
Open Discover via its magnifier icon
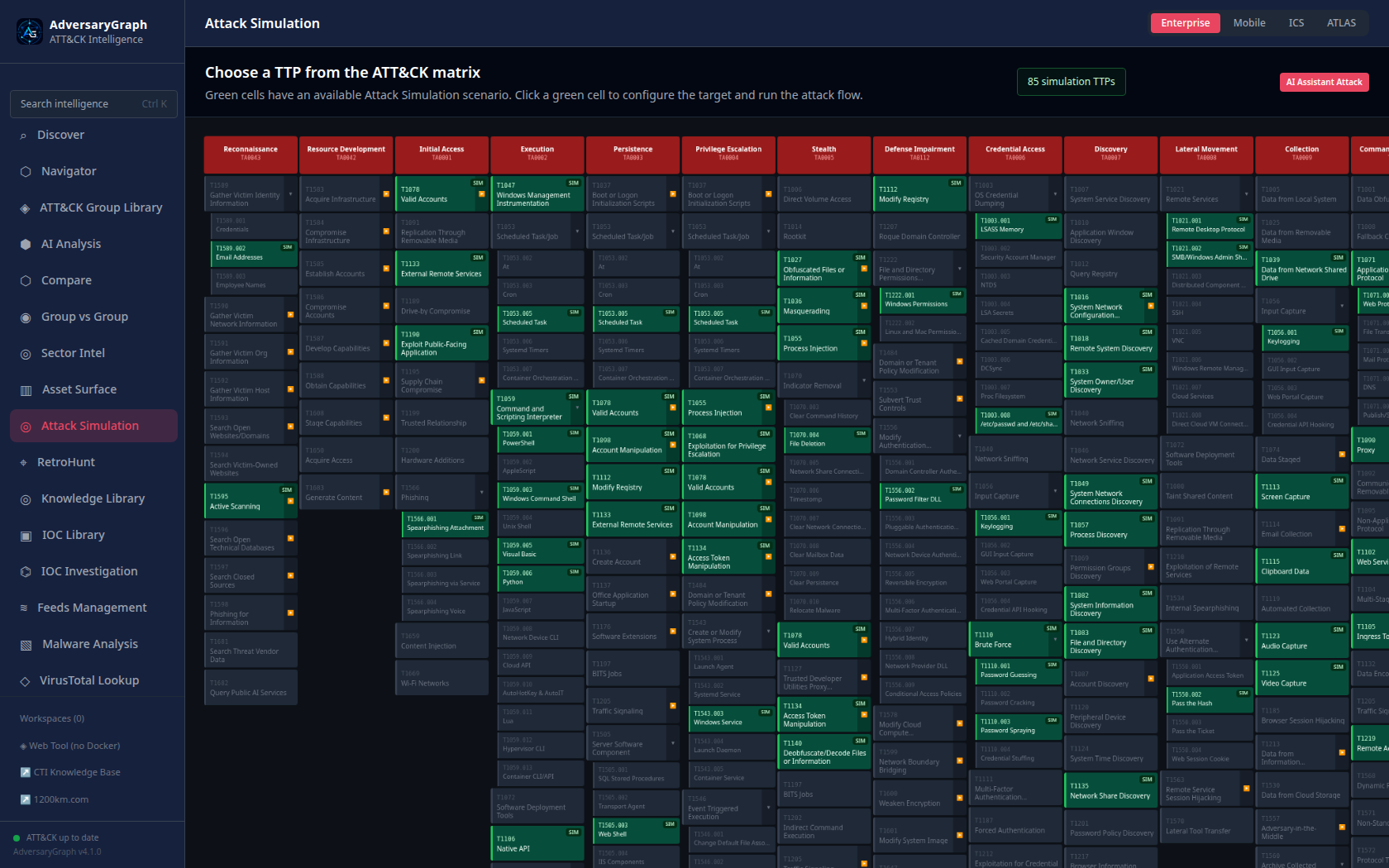pos(23,136)
